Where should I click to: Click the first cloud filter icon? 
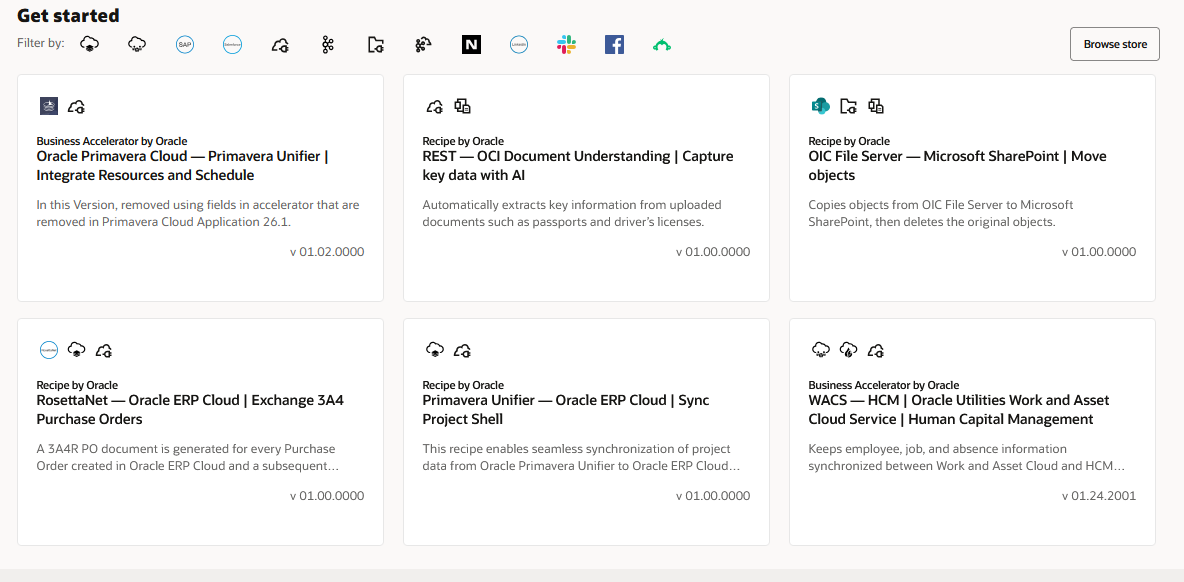(89, 45)
